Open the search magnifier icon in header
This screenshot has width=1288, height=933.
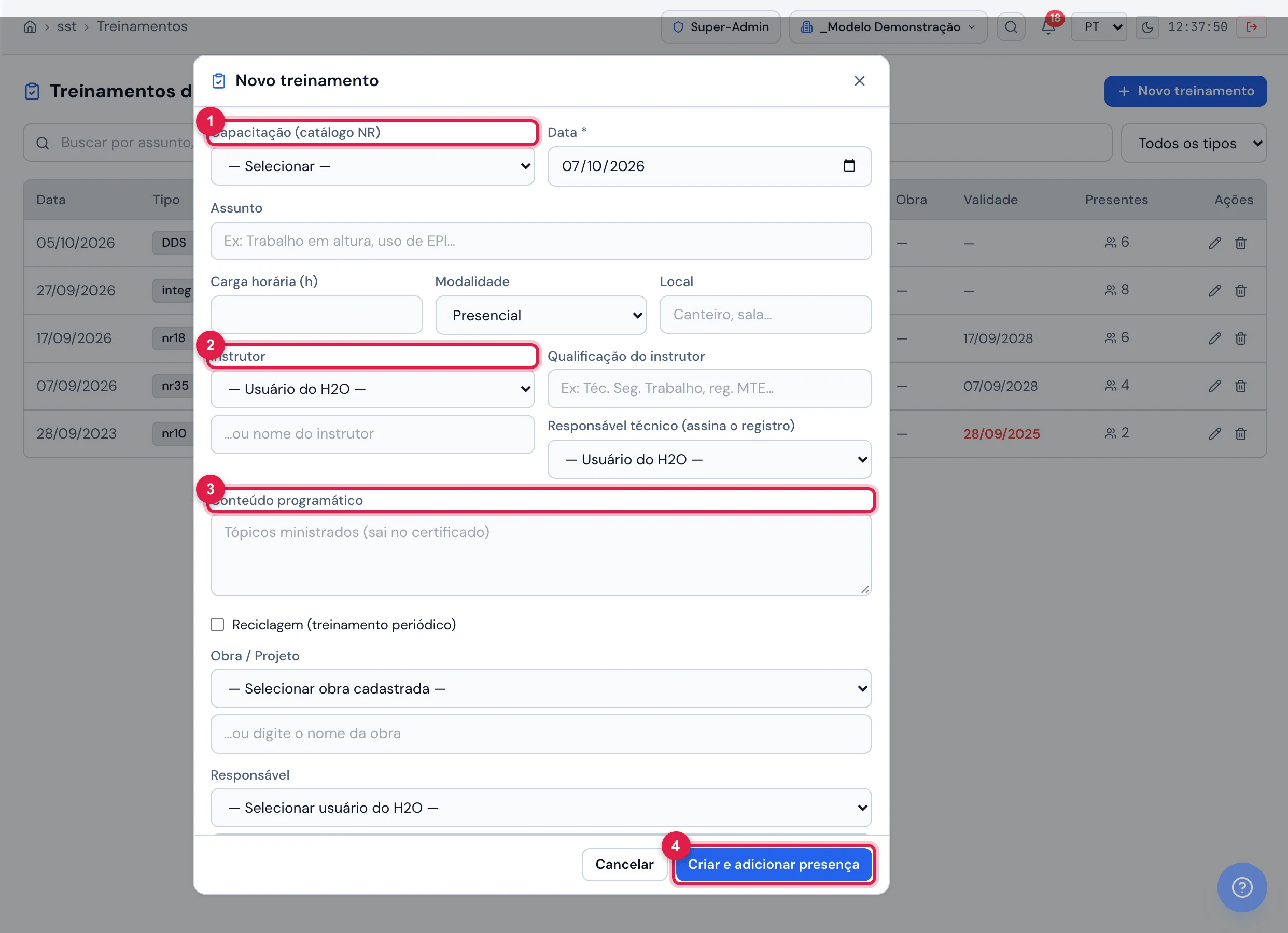1011,26
